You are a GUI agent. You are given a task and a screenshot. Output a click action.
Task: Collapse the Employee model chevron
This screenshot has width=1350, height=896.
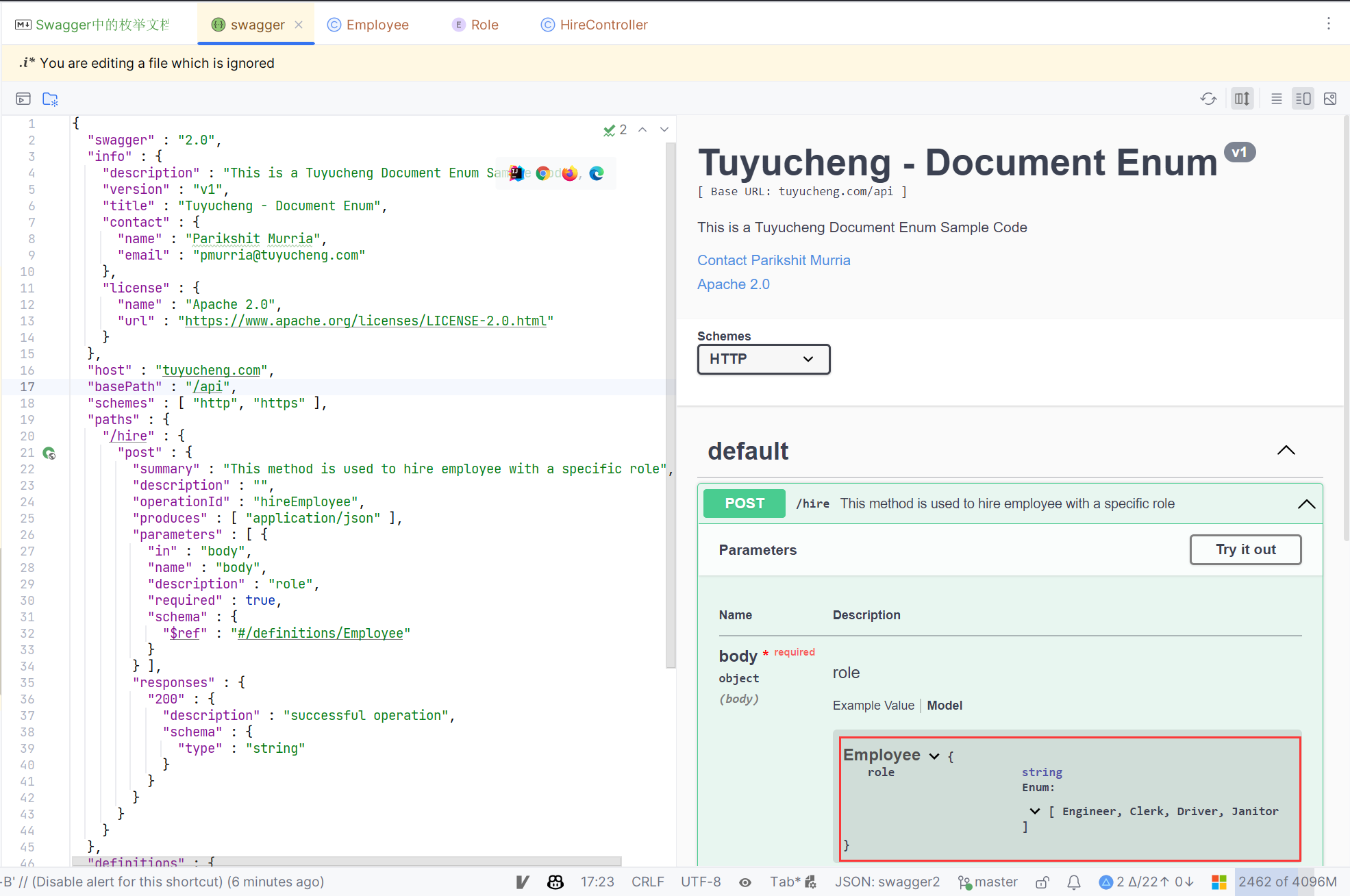point(934,756)
